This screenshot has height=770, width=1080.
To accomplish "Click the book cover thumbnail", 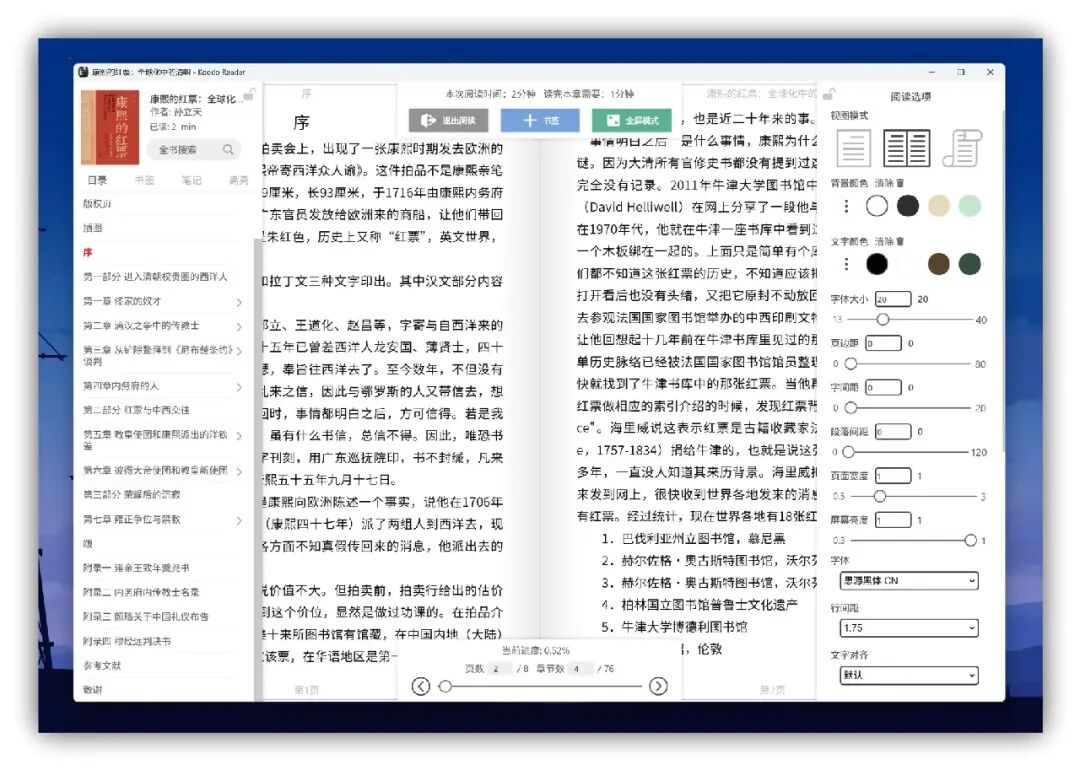I will click(110, 127).
